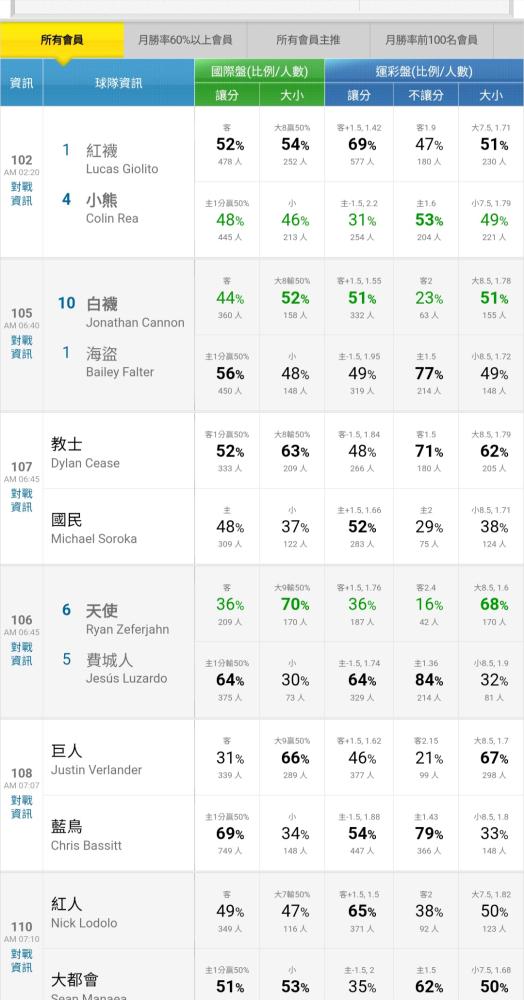Click the 球隊資訊 header cell
The height and width of the screenshot is (1000, 524).
[x=119, y=83]
